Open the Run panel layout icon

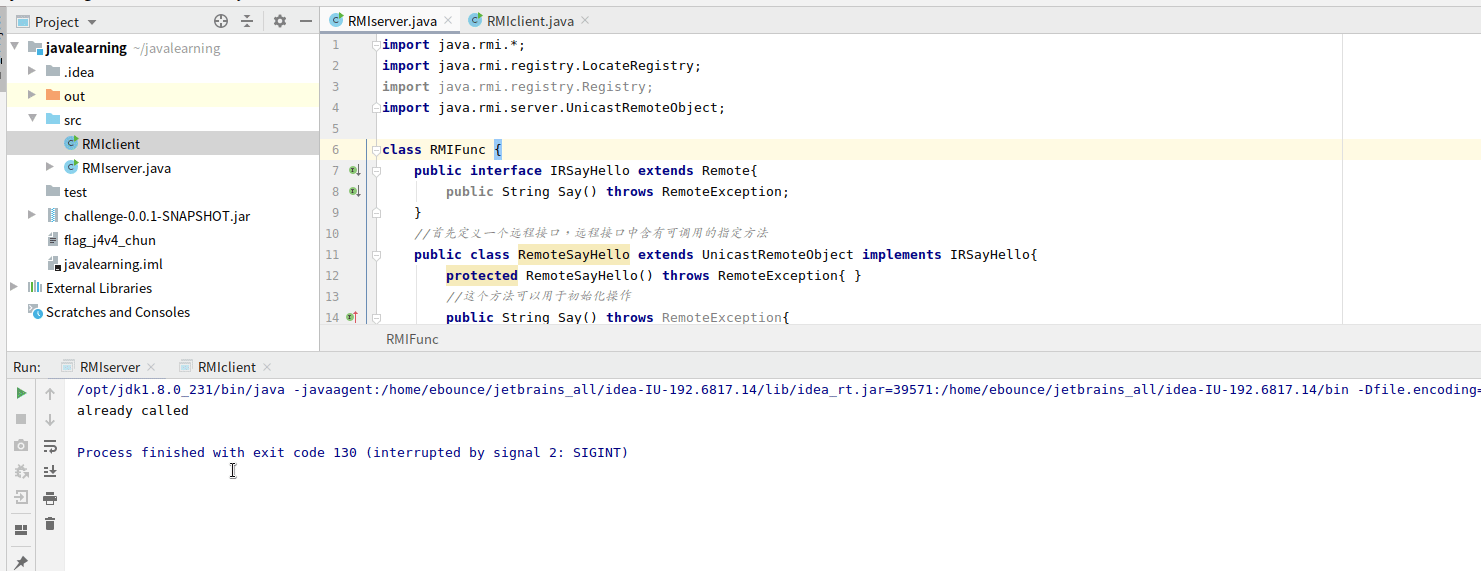[21, 530]
